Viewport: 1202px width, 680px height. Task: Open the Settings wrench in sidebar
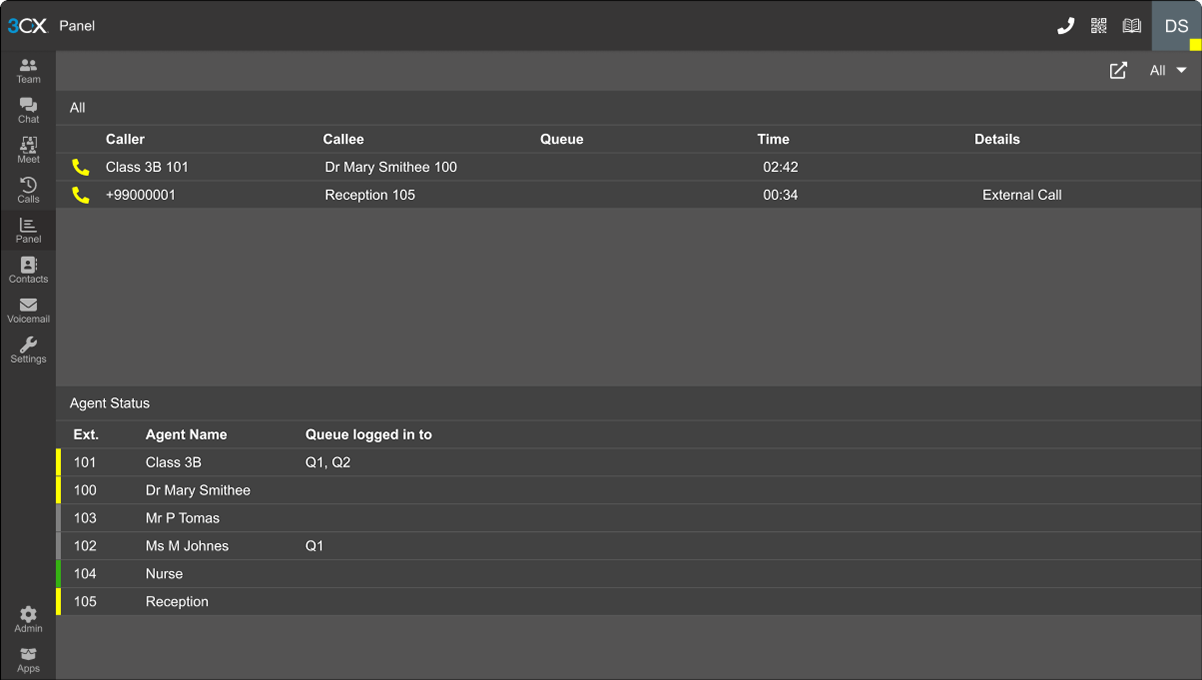[x=28, y=350]
